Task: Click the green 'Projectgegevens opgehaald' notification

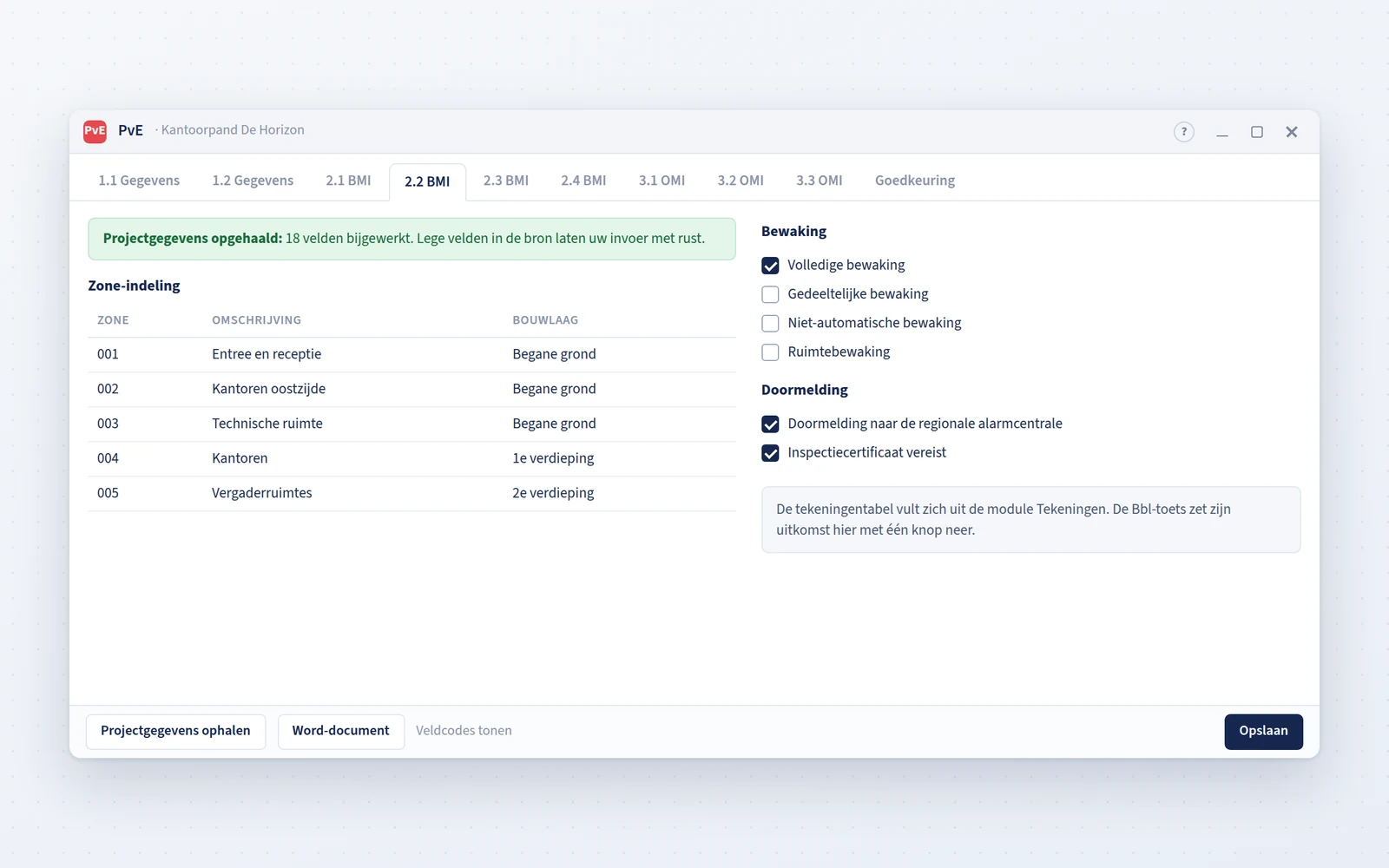Action: click(x=411, y=239)
